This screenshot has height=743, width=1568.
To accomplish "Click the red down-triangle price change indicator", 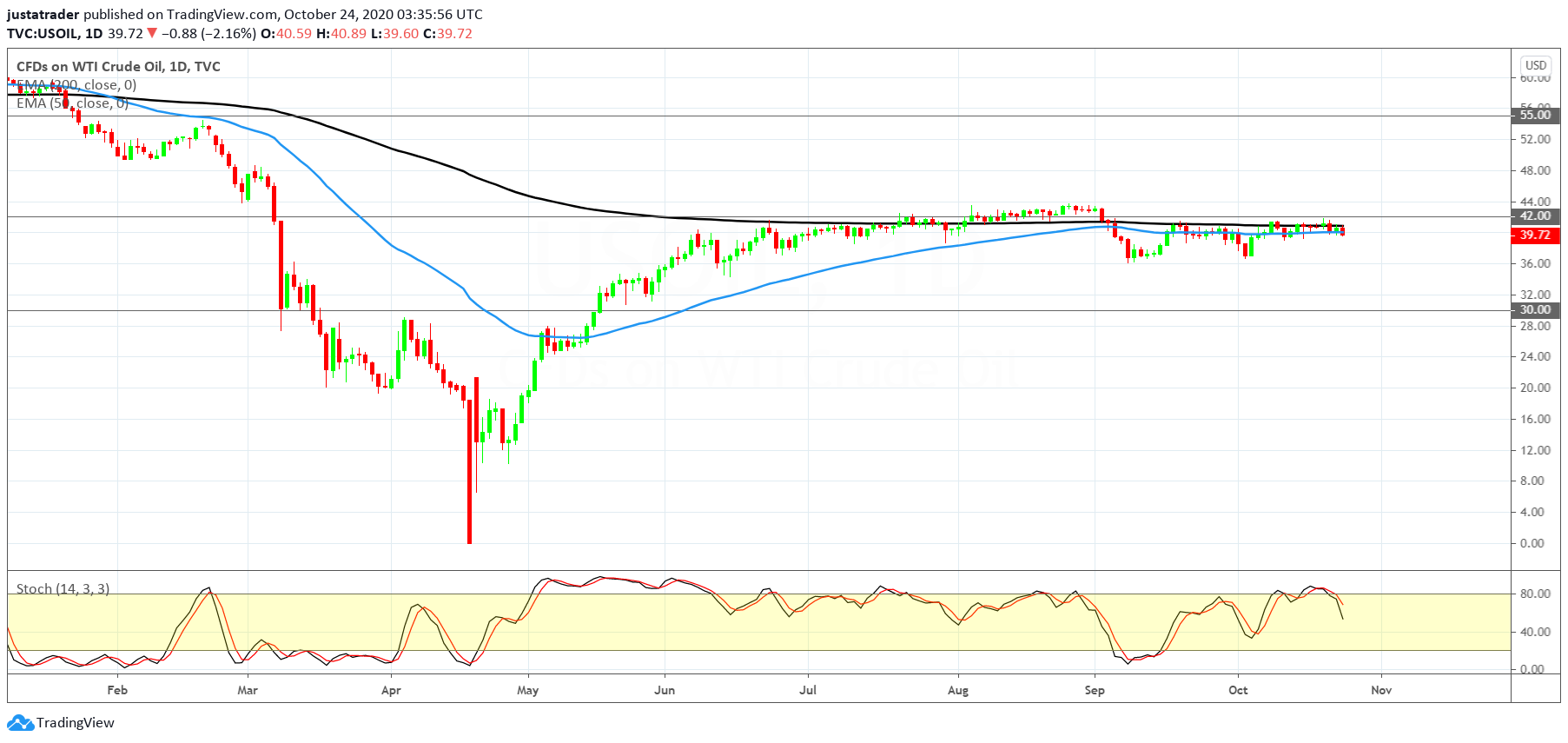I will coord(152,33).
